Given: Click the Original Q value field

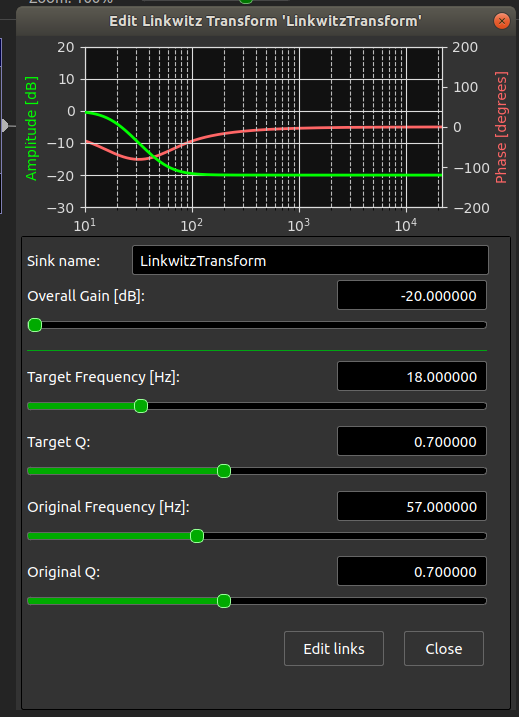Looking at the screenshot, I should (x=412, y=571).
